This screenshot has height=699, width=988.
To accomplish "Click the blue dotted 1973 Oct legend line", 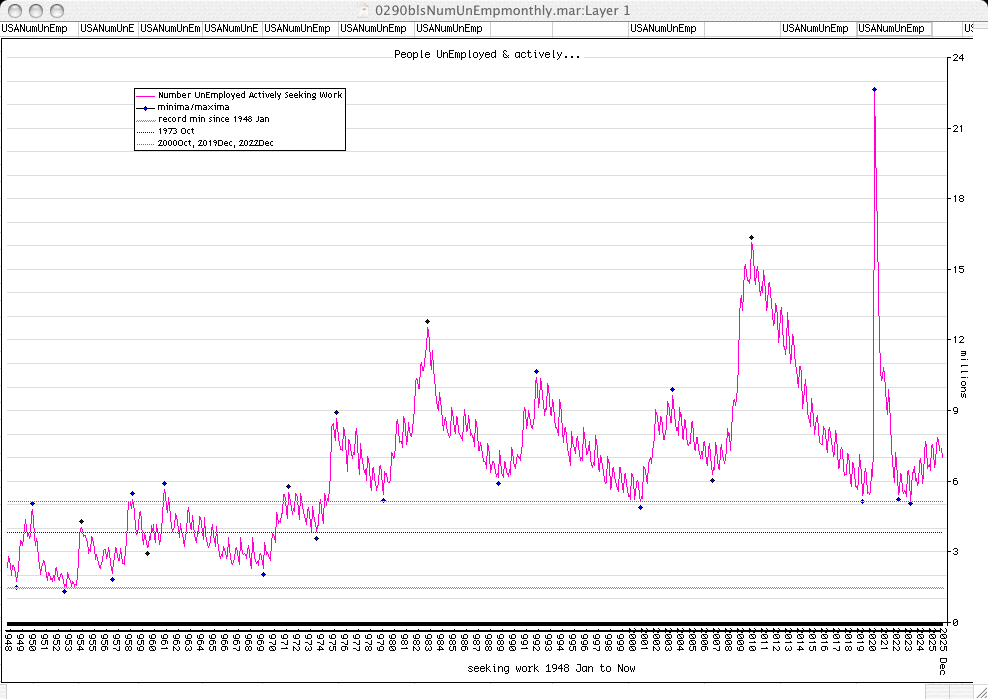I will click(x=144, y=131).
